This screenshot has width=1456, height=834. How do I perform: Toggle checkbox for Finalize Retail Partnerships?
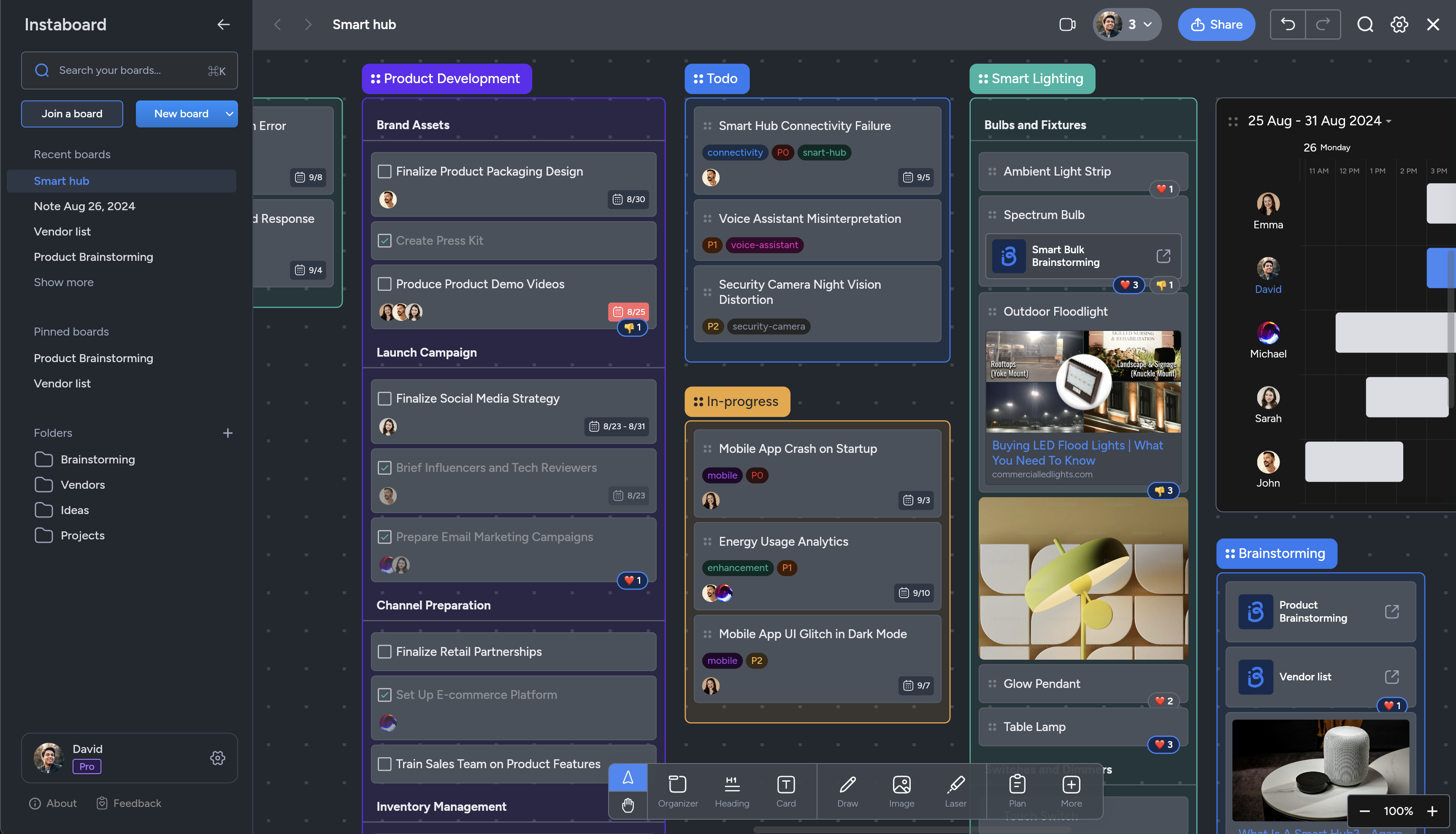point(383,651)
